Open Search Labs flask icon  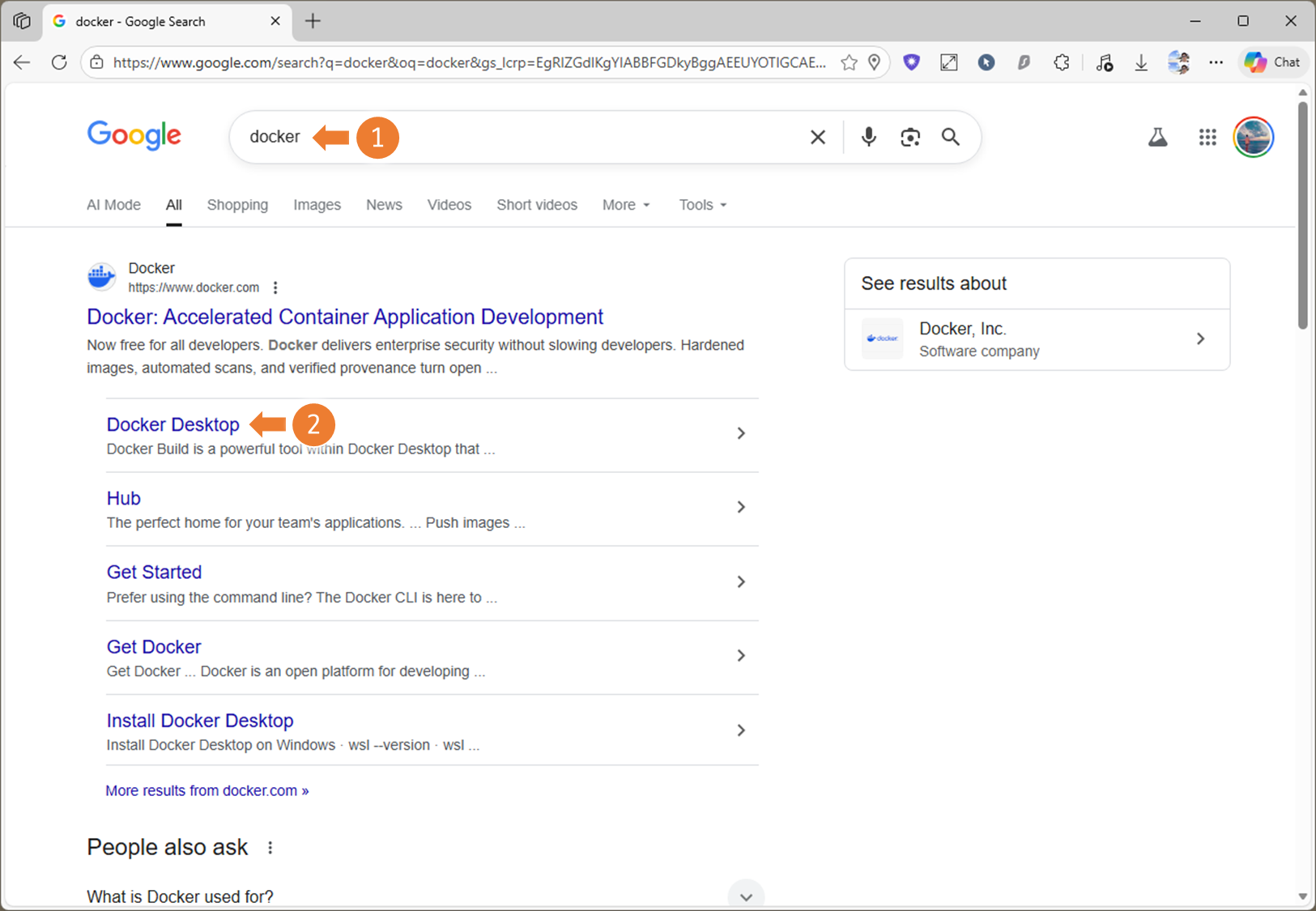pyautogui.click(x=1158, y=138)
